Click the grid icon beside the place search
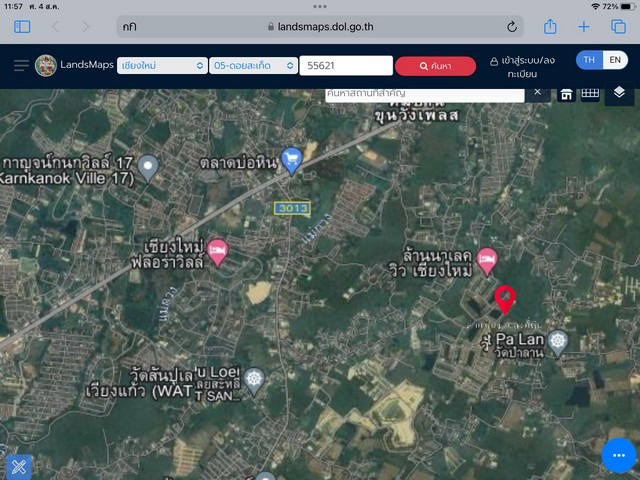The width and height of the screenshot is (640, 480). tap(590, 93)
